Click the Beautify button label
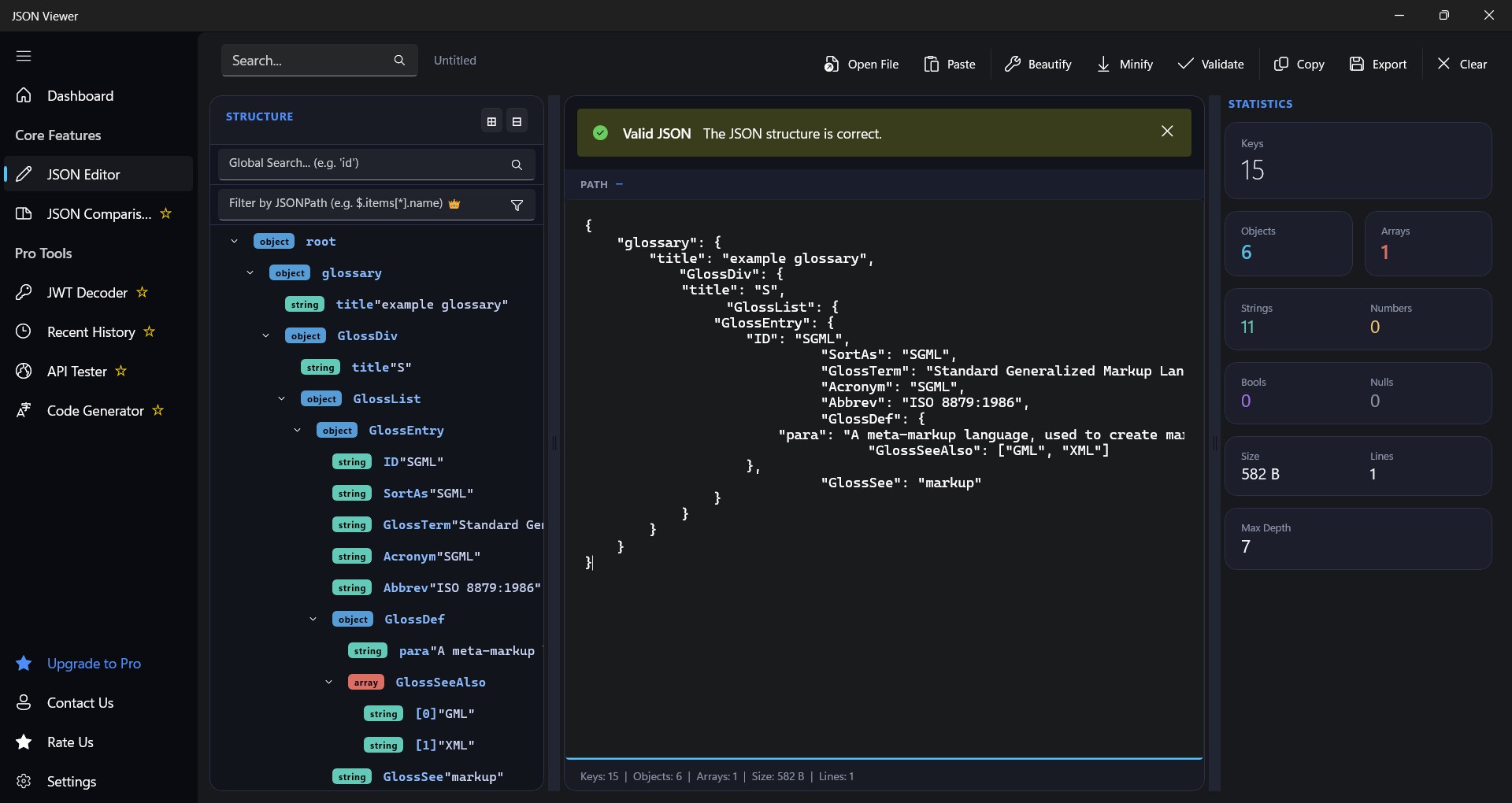The height and width of the screenshot is (803, 1512). (1050, 65)
